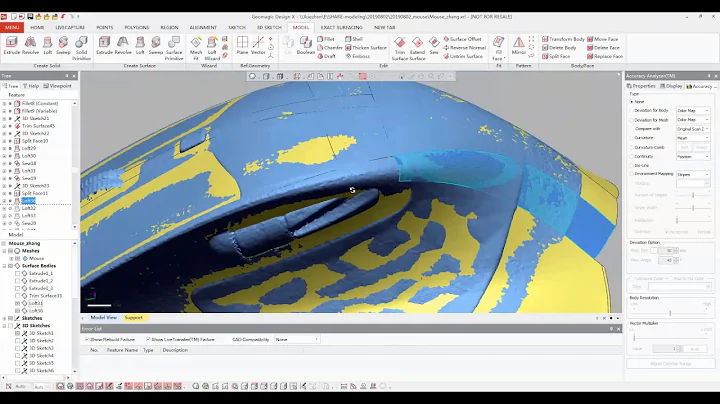This screenshot has height=404, width=720.
Task: Select the Curvature radio button
Action: 632,138
